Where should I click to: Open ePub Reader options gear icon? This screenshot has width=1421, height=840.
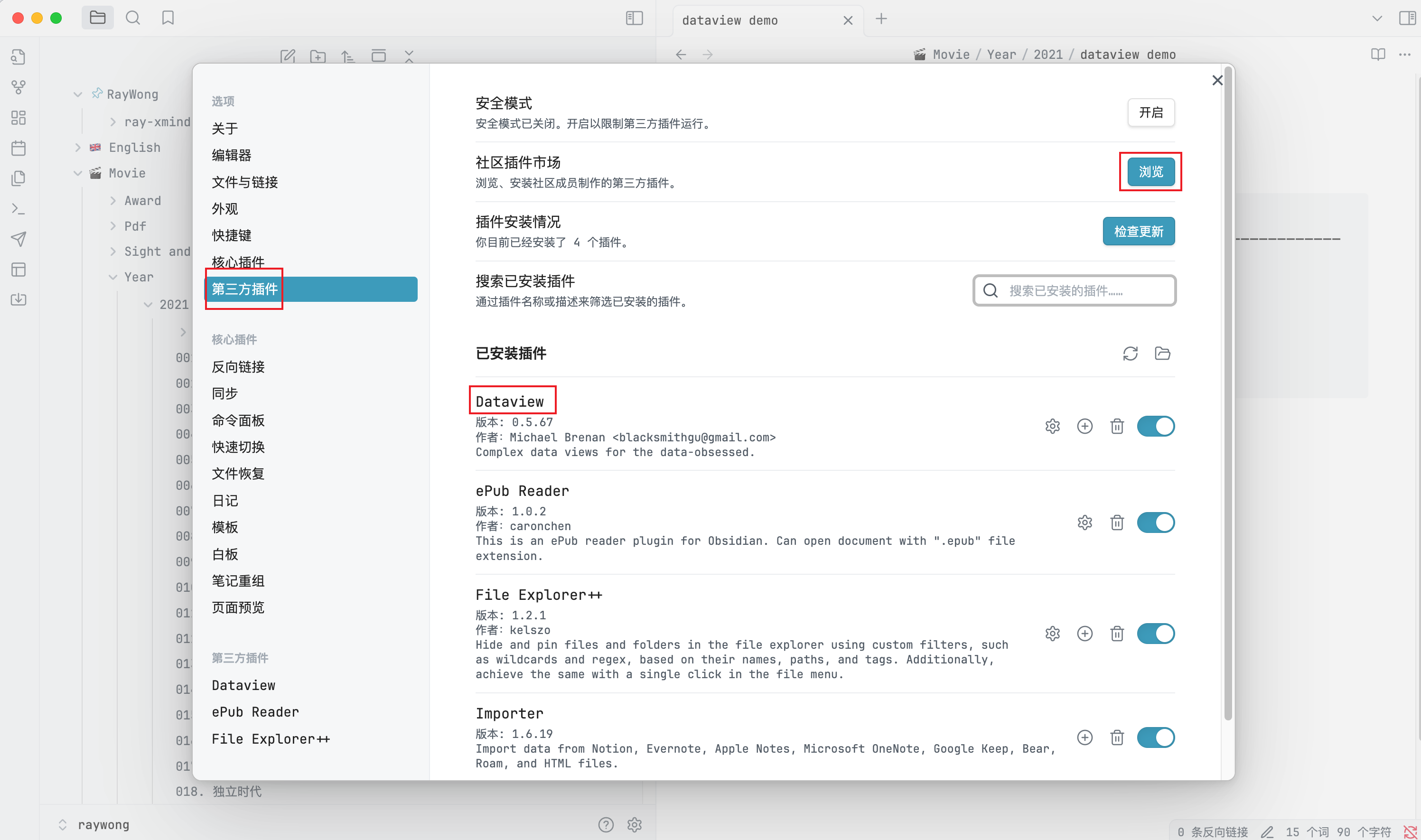point(1085,523)
